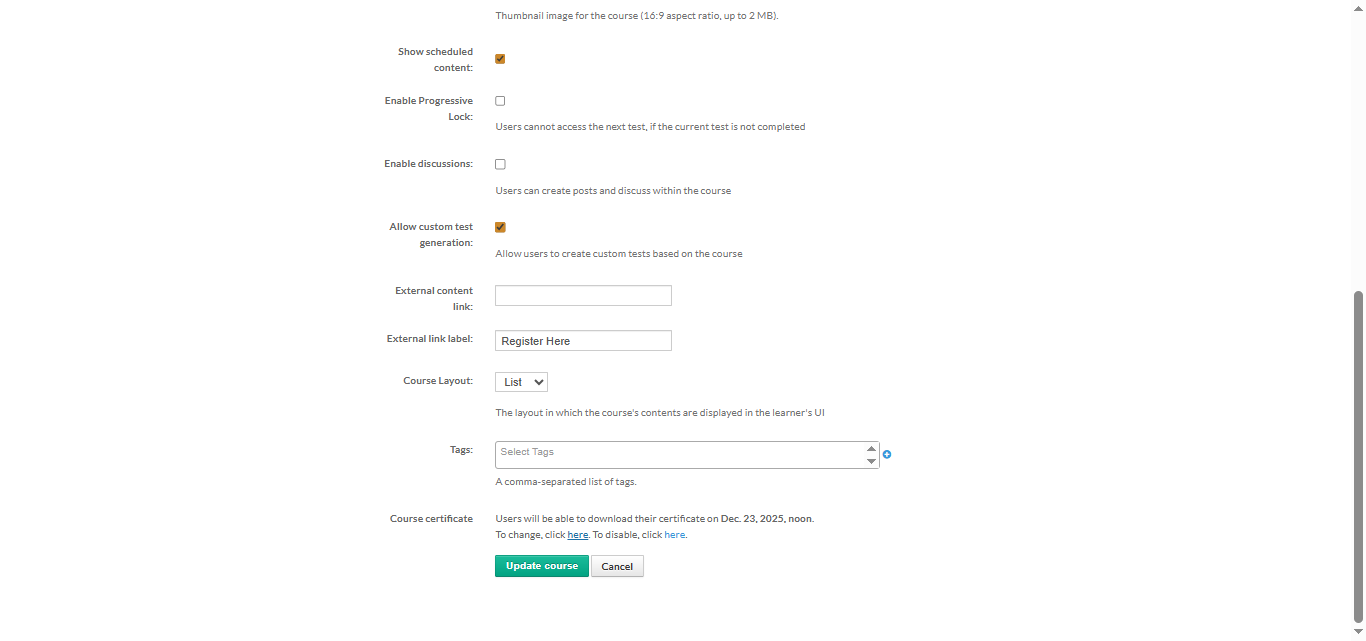This screenshot has height=641, width=1366.
Task: Toggle Allow custom test generation checkbox
Action: tap(500, 227)
